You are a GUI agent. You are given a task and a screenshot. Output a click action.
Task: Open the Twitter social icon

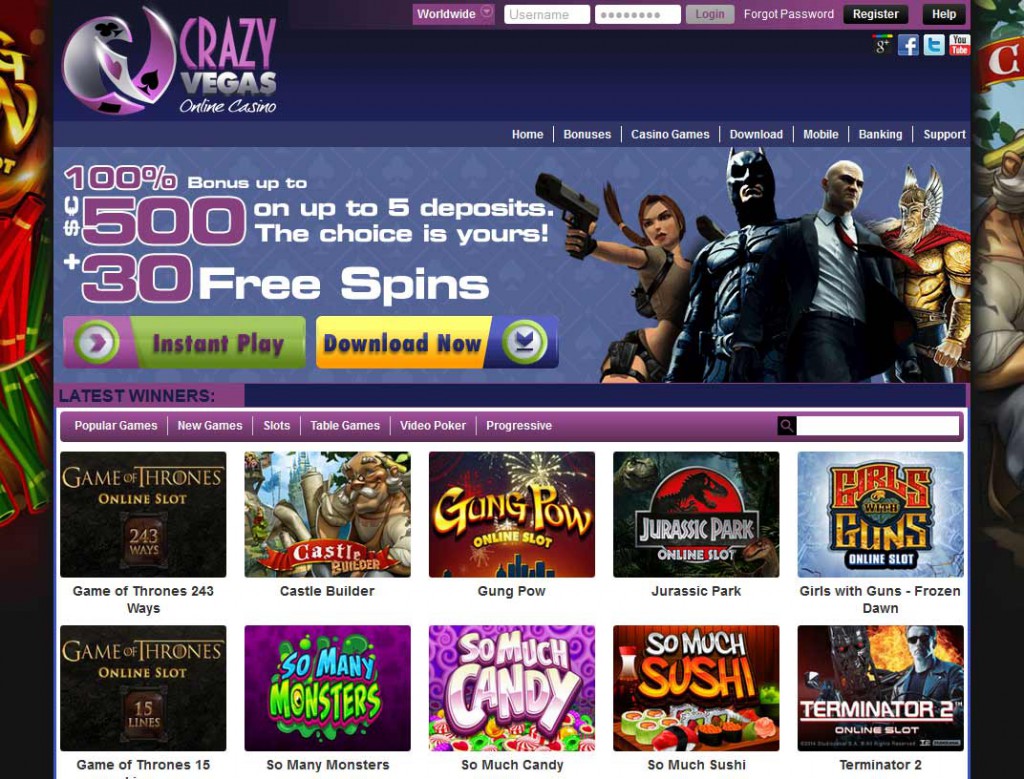coord(934,45)
